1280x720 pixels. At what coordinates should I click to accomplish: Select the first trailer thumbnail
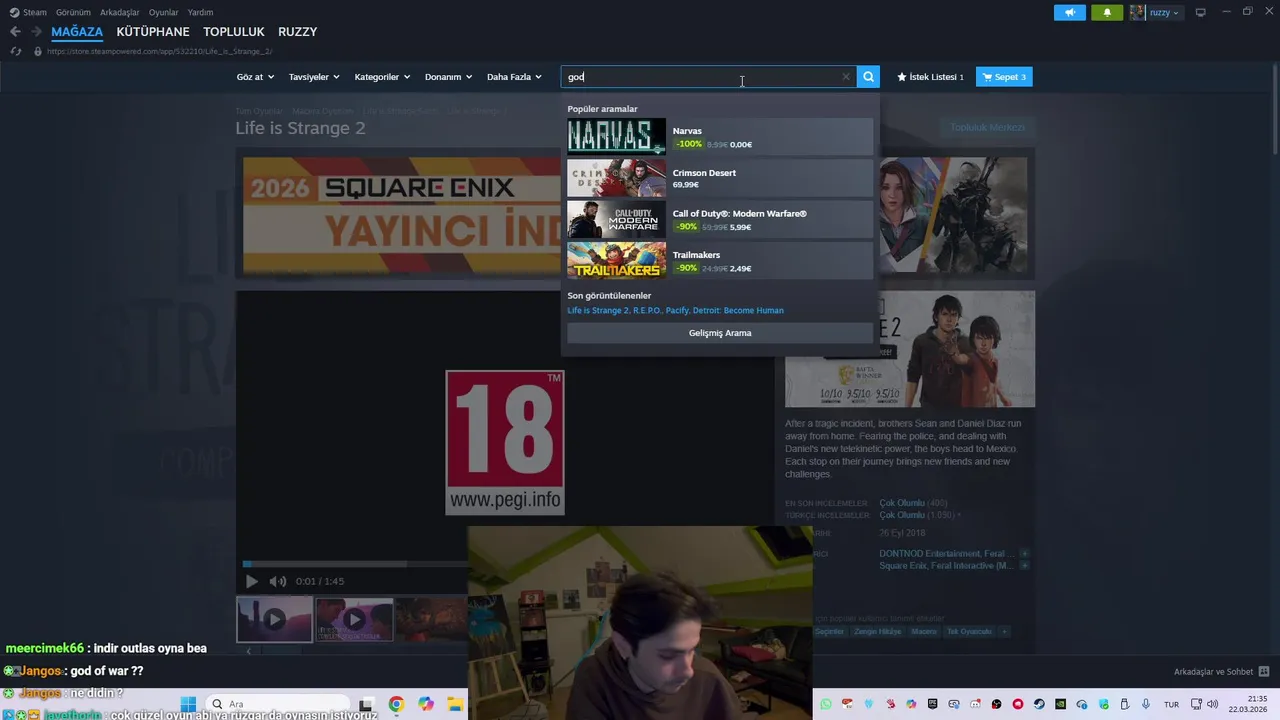pos(274,619)
